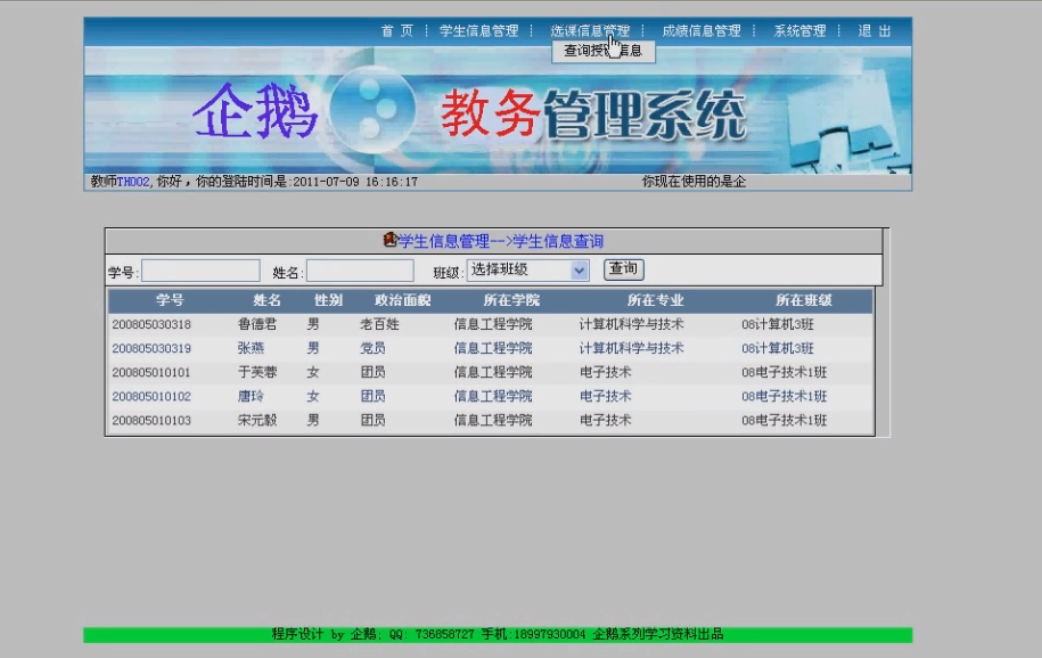Viewport: 1042px width, 658px height.
Task: Click the 姓名 column header
Action: [x=267, y=300]
